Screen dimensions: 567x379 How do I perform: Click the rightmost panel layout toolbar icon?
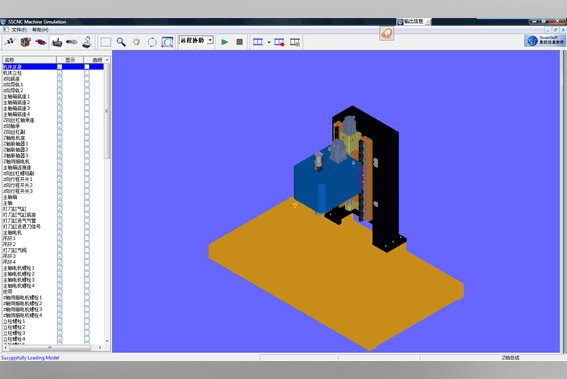coord(295,42)
